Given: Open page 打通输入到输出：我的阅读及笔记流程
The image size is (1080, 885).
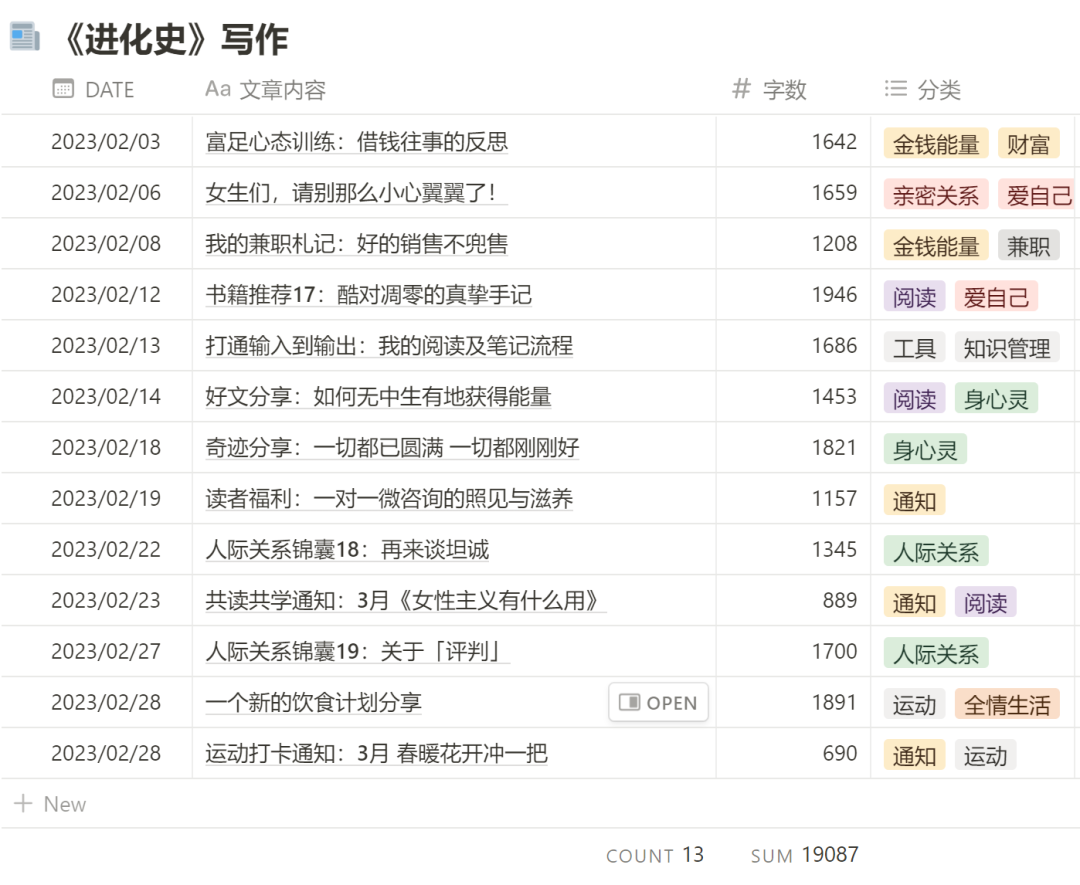Looking at the screenshot, I should point(389,346).
